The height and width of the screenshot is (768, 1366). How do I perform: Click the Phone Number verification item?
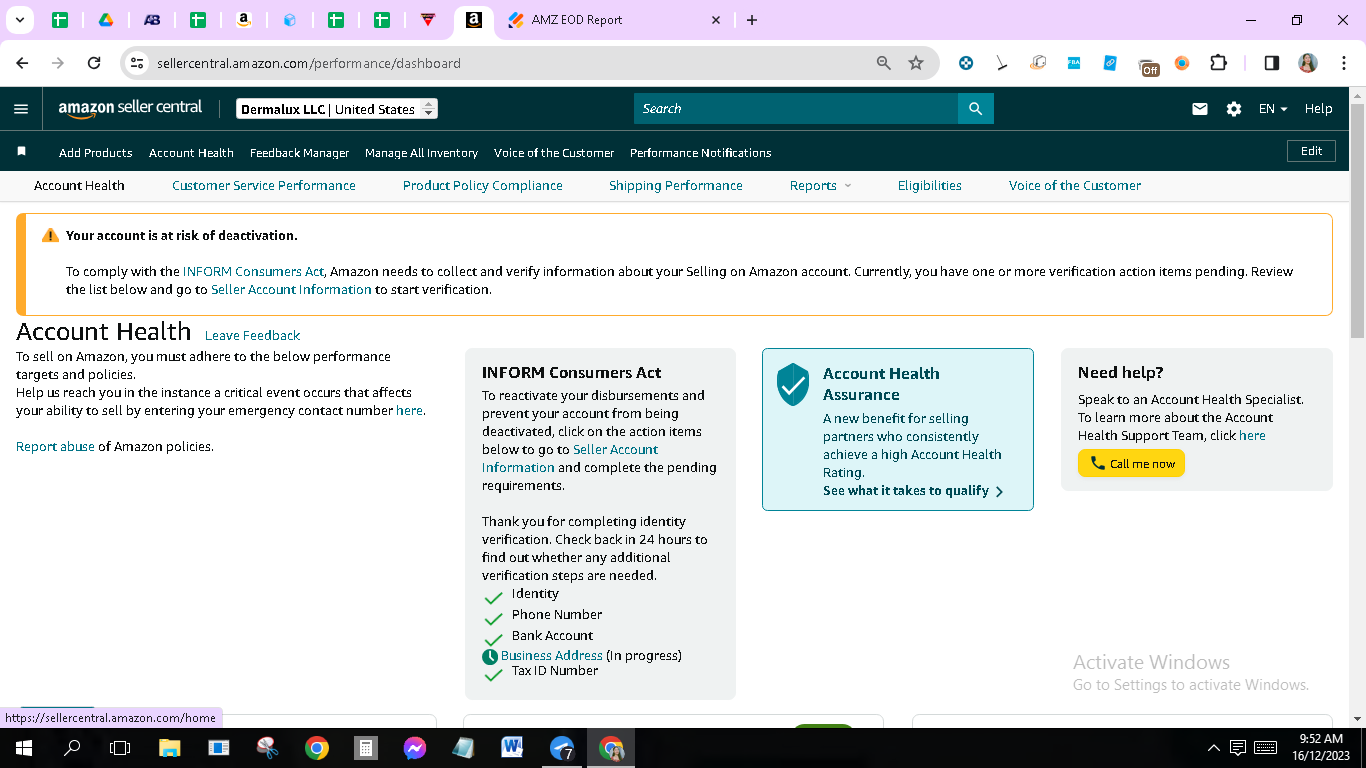point(557,615)
